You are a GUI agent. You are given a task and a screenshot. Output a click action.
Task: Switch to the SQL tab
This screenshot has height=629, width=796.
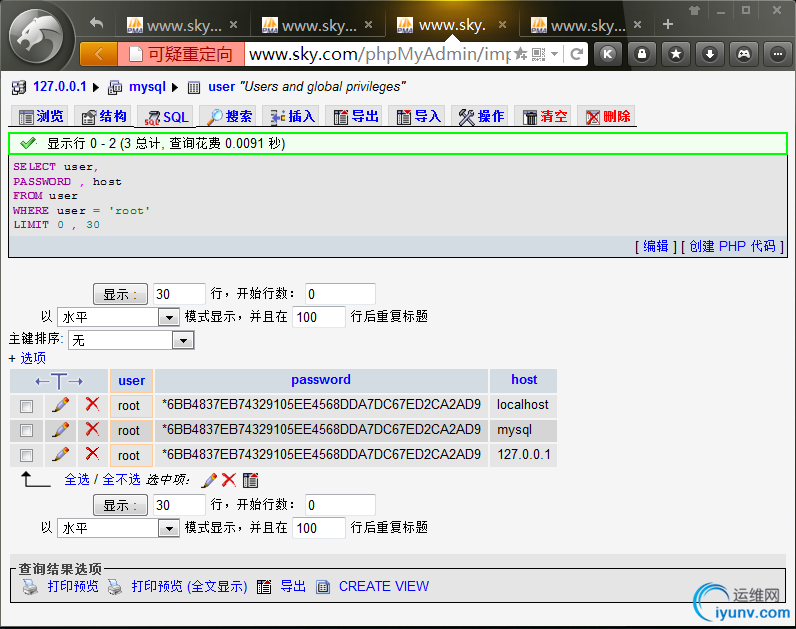tap(166, 117)
